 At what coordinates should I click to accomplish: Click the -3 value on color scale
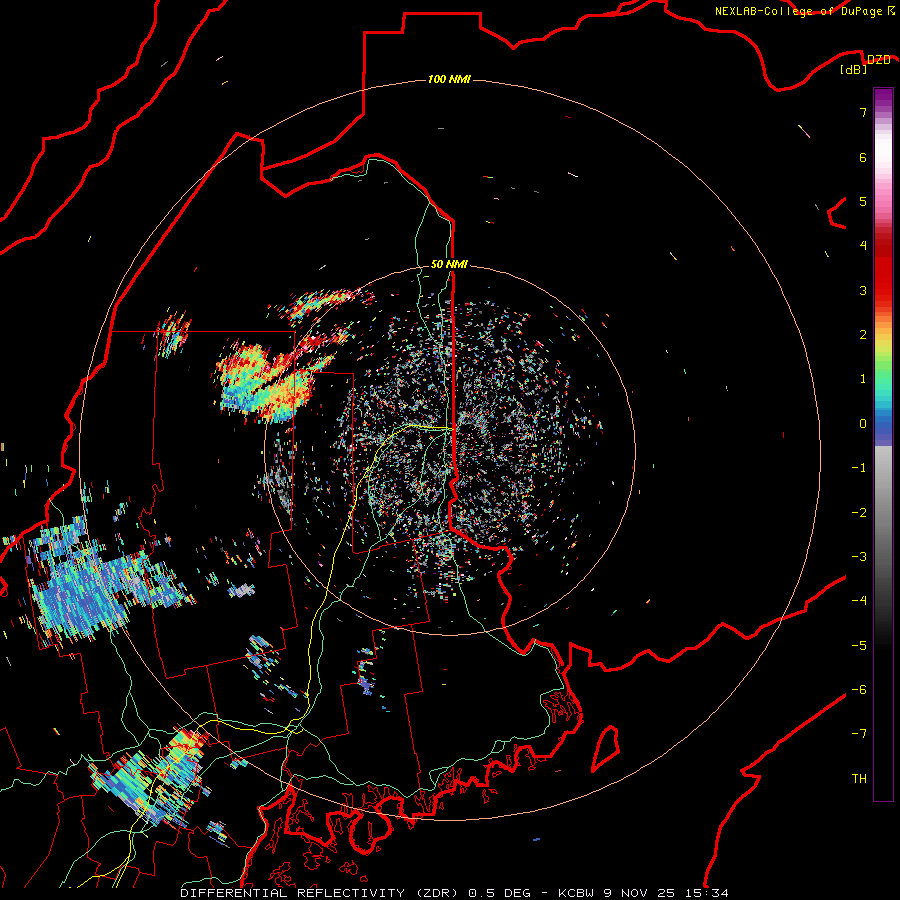coord(859,557)
